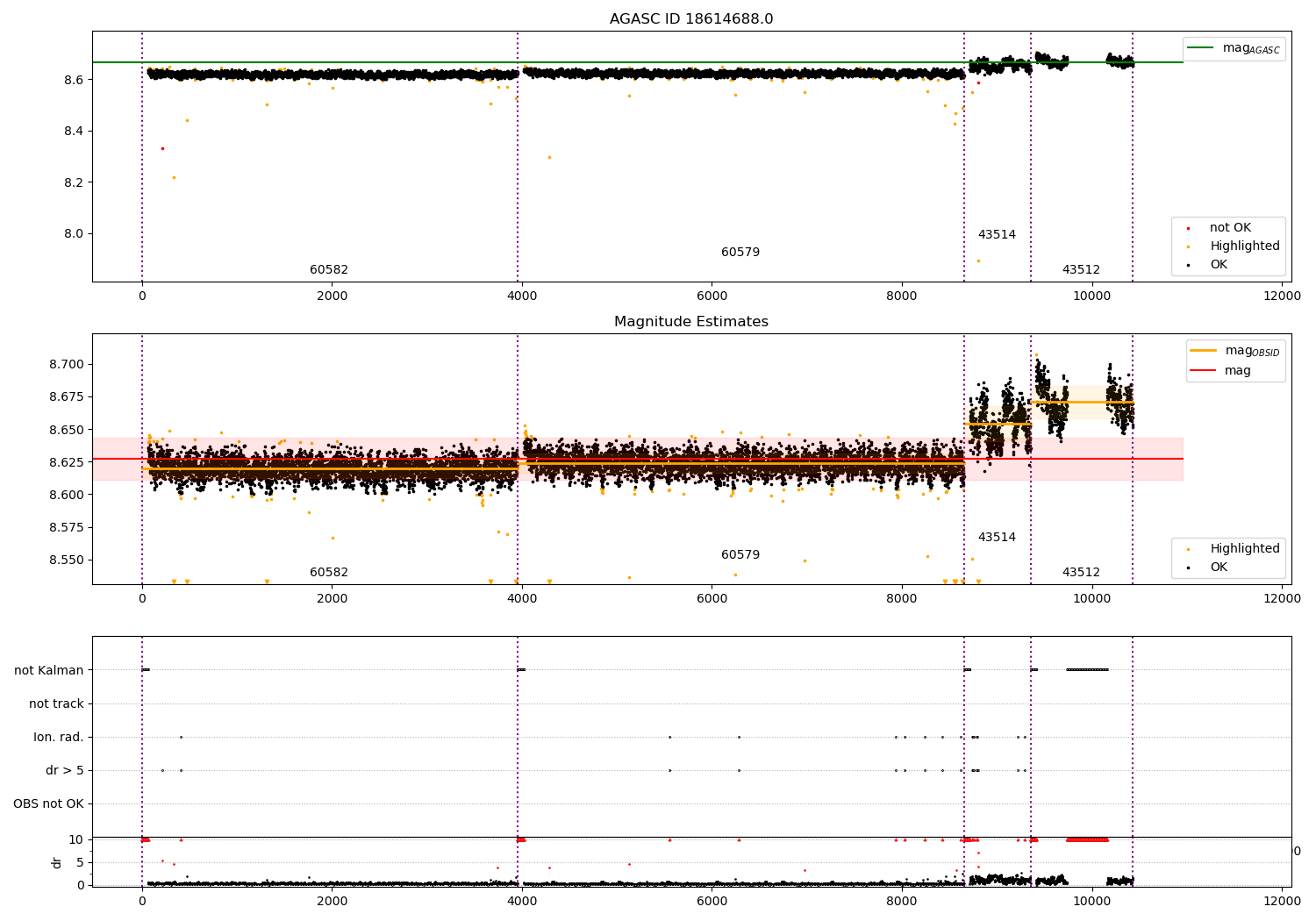This screenshot has height=921, width=1316.
Task: Click x-axis tick 8000 under the bottom plot
Action: point(902,901)
